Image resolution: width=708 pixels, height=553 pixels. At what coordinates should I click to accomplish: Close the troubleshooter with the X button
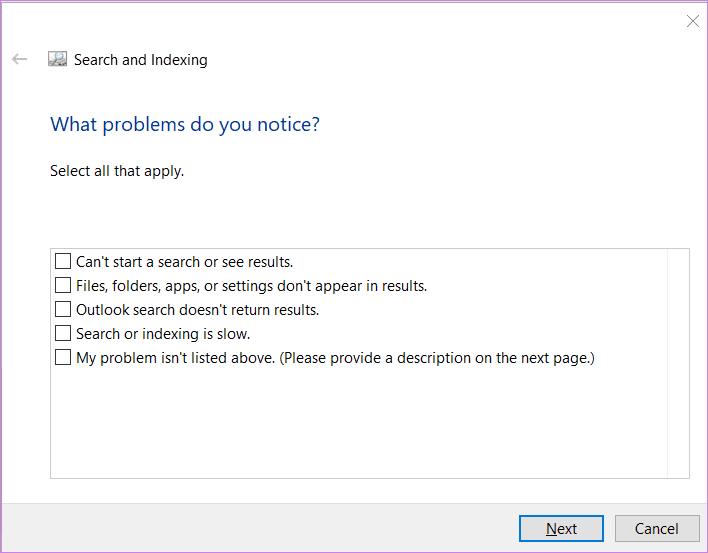pos(693,21)
